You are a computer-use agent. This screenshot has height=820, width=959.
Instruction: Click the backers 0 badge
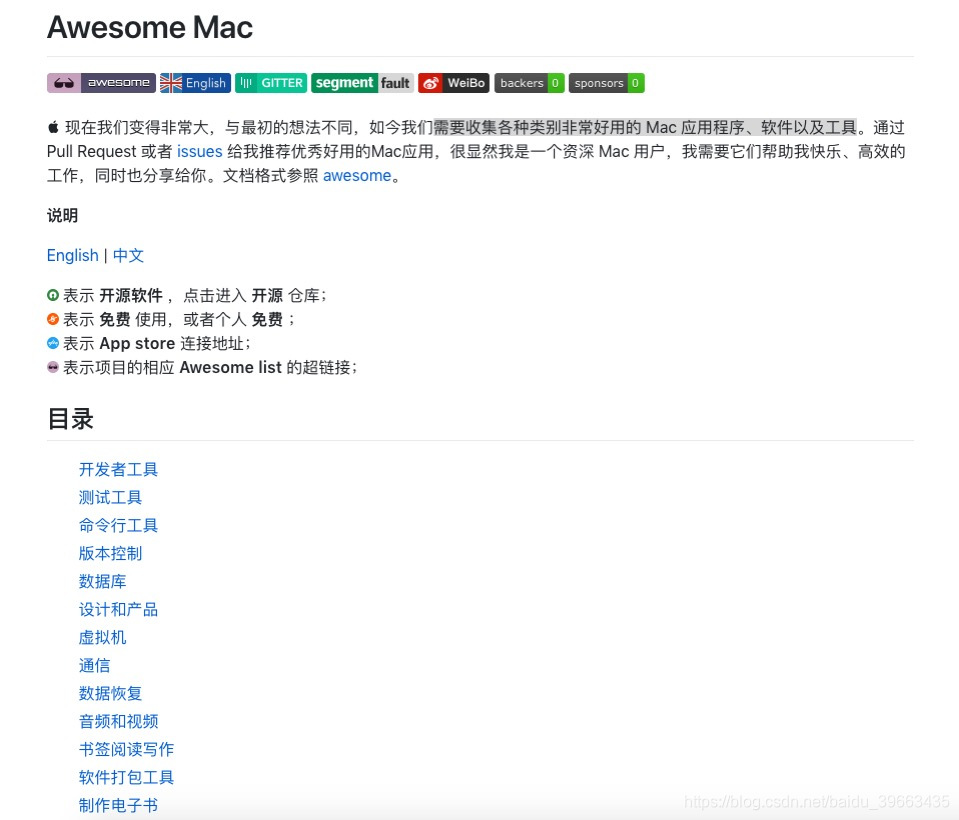coord(528,83)
